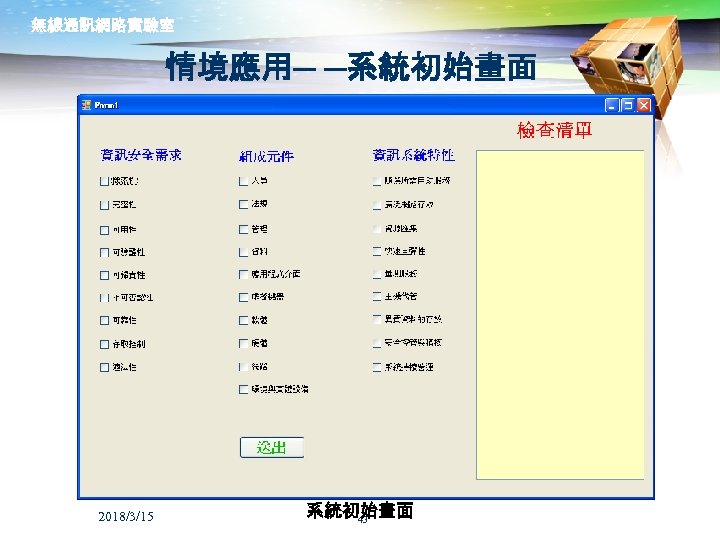This screenshot has width=720, height=540.
Task: Select the 網路 checkbox
Action: point(243,367)
